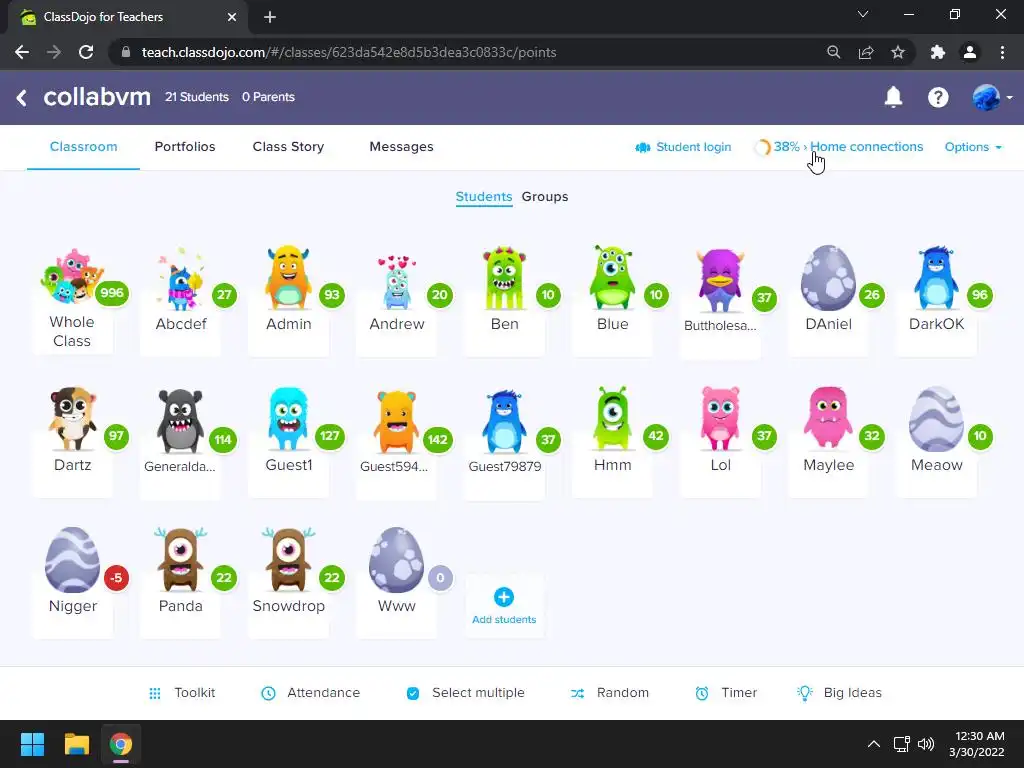Show hidden system tray icons
1024x768 pixels.
click(873, 744)
